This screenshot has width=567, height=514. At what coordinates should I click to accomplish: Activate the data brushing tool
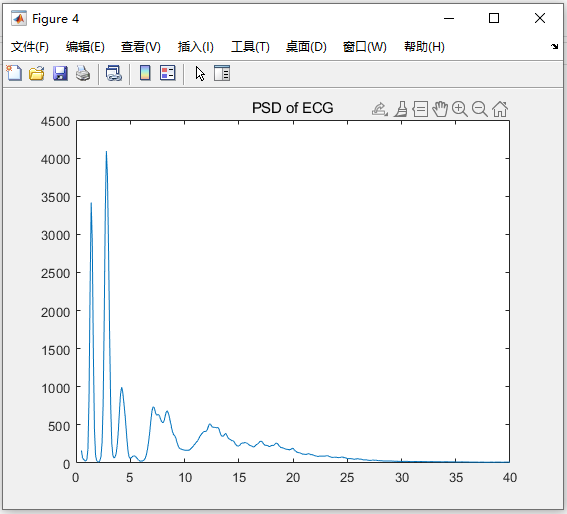401,109
